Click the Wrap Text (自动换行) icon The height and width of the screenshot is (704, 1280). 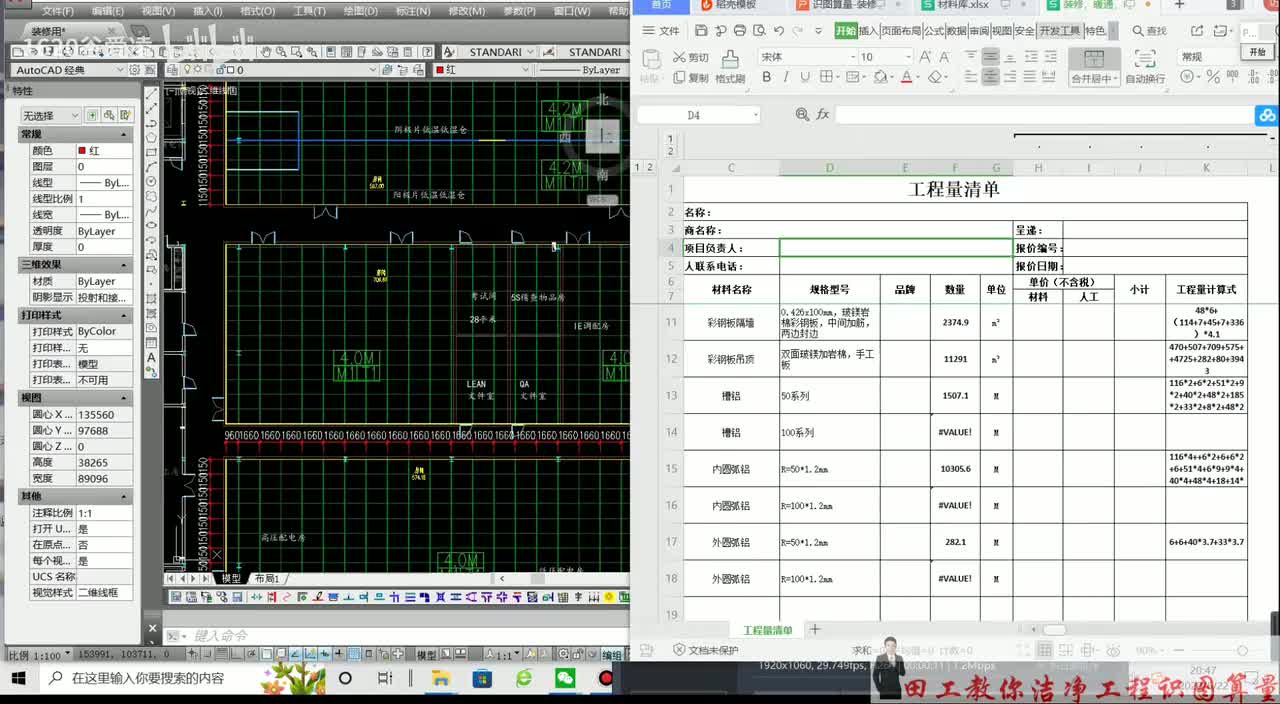click(x=1145, y=67)
